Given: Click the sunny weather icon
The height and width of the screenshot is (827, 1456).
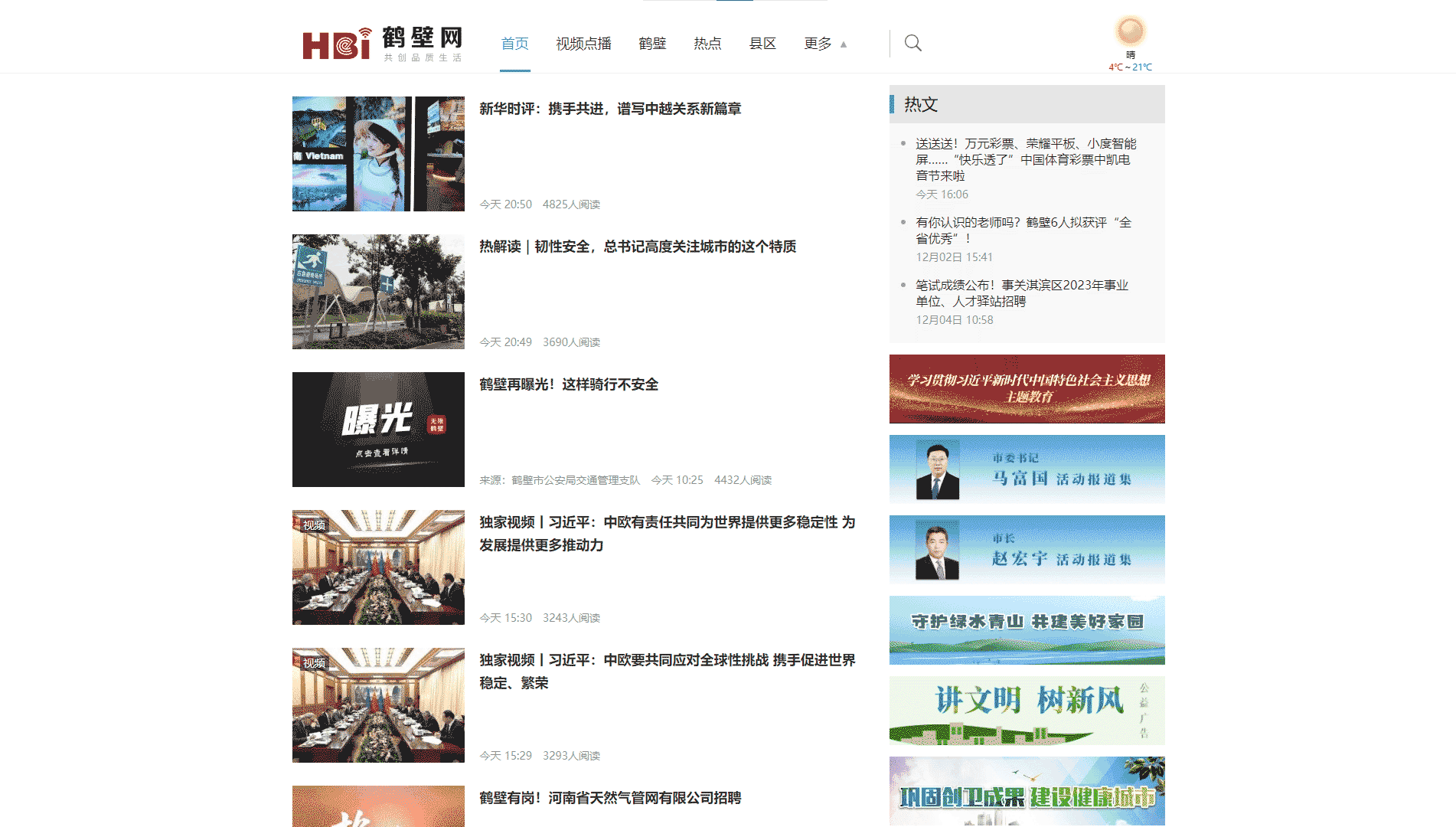Looking at the screenshot, I should 1130,31.
